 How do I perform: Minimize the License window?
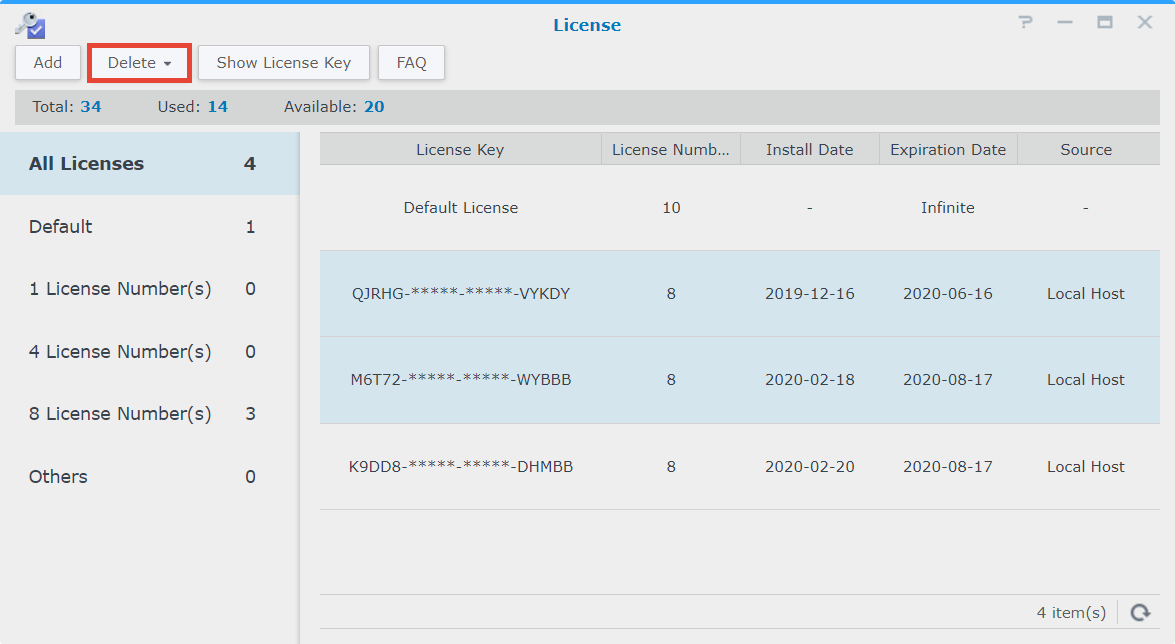click(1066, 22)
